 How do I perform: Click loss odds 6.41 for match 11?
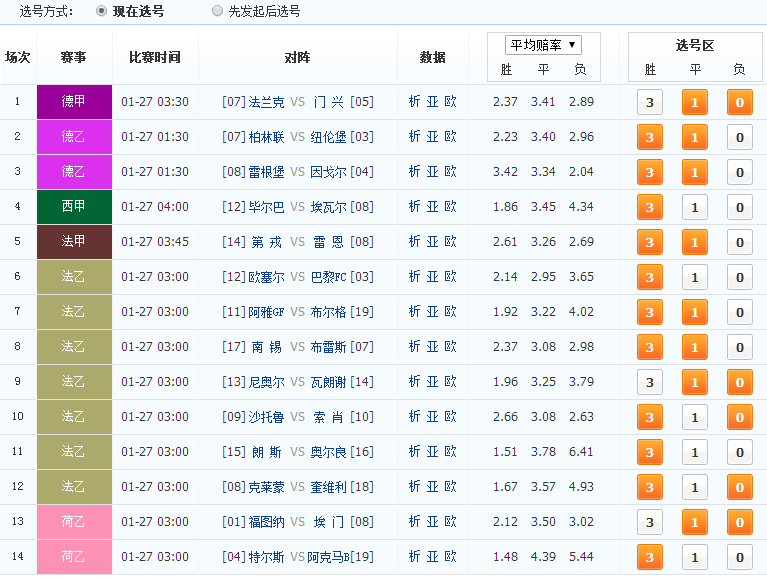click(581, 452)
